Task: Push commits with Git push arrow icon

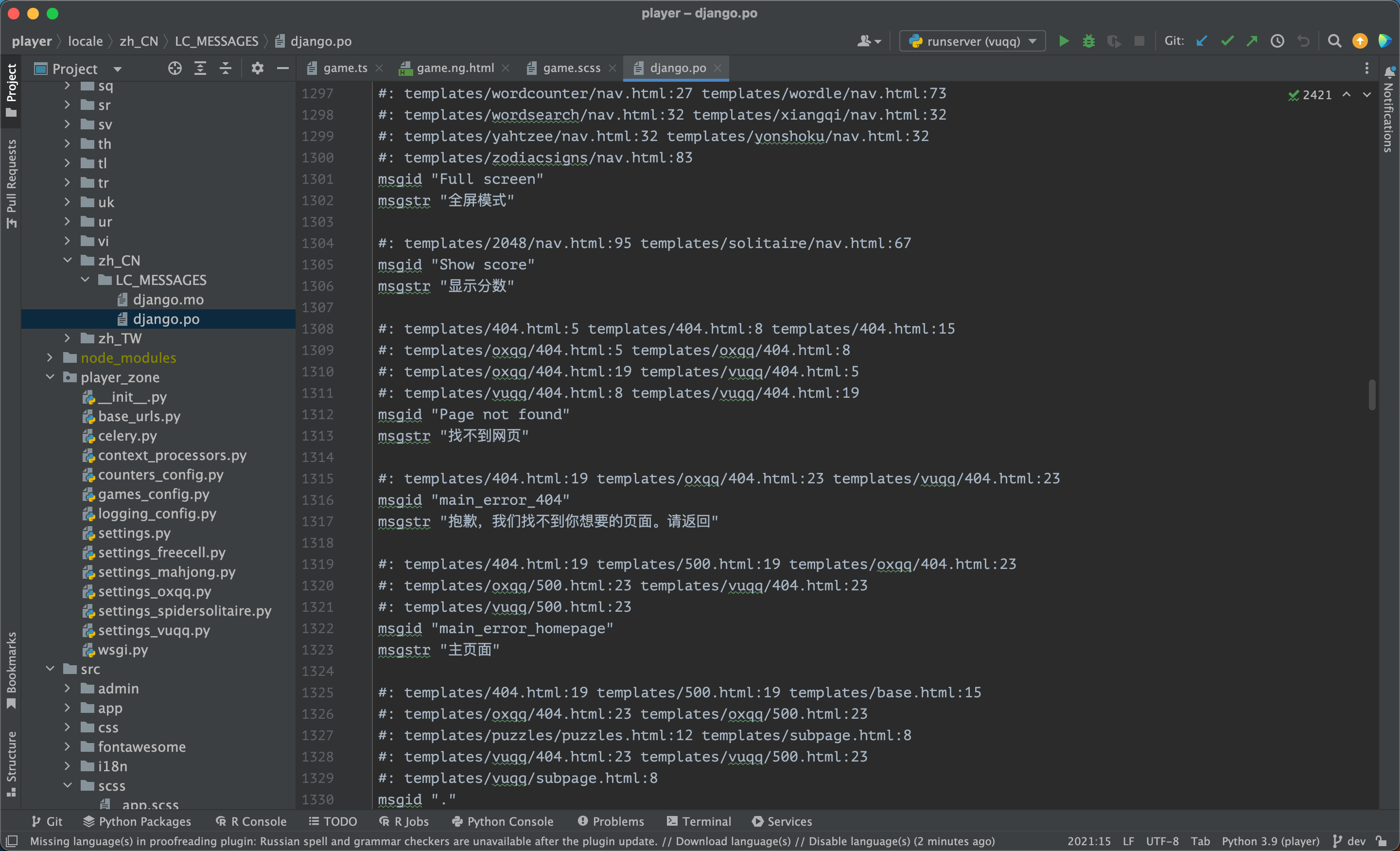Action: [x=1252, y=41]
